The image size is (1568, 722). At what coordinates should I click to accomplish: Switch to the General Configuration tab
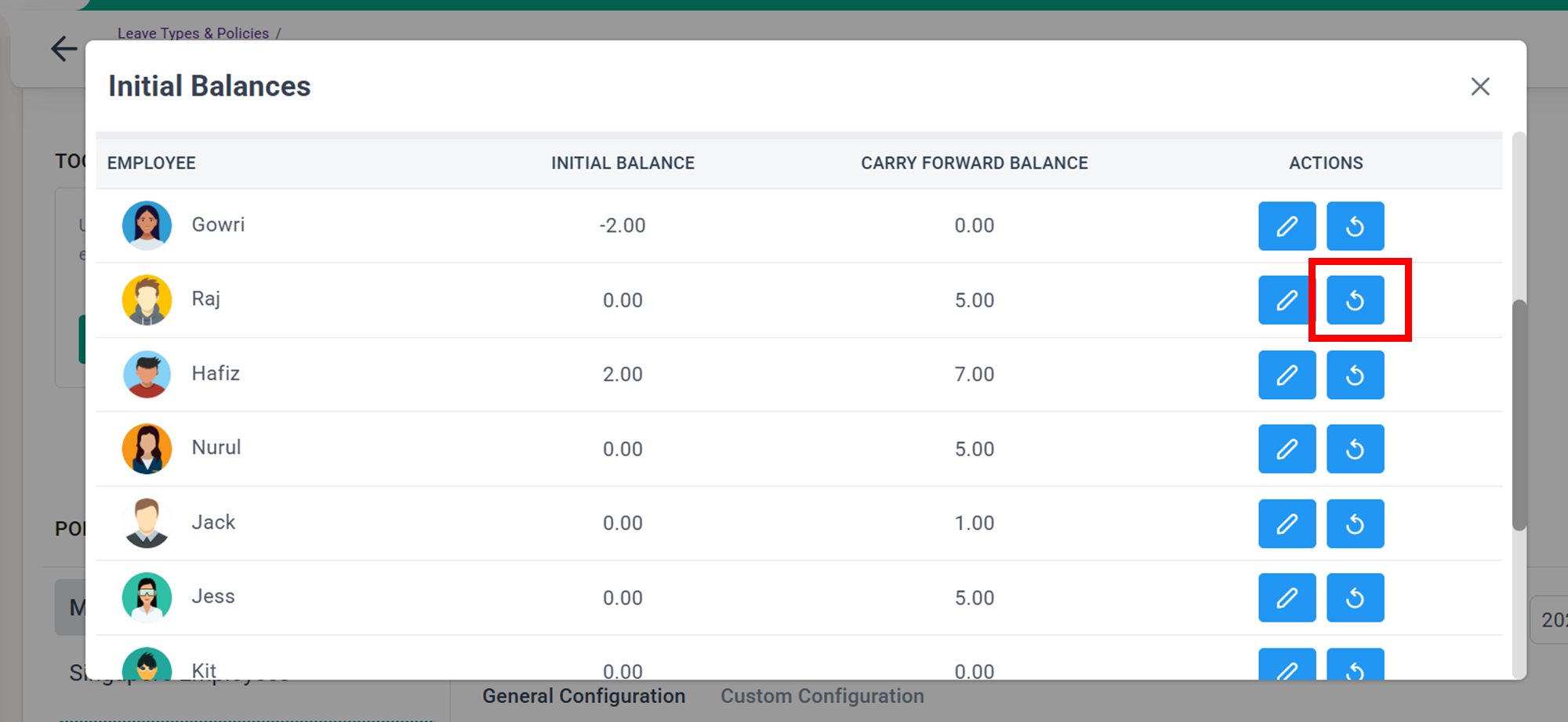583,696
